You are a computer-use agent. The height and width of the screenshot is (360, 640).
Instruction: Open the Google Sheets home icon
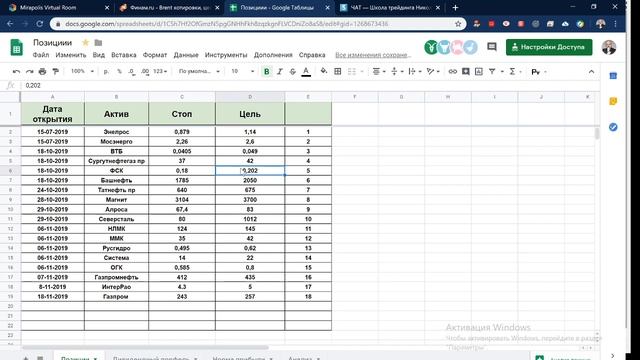[16, 47]
